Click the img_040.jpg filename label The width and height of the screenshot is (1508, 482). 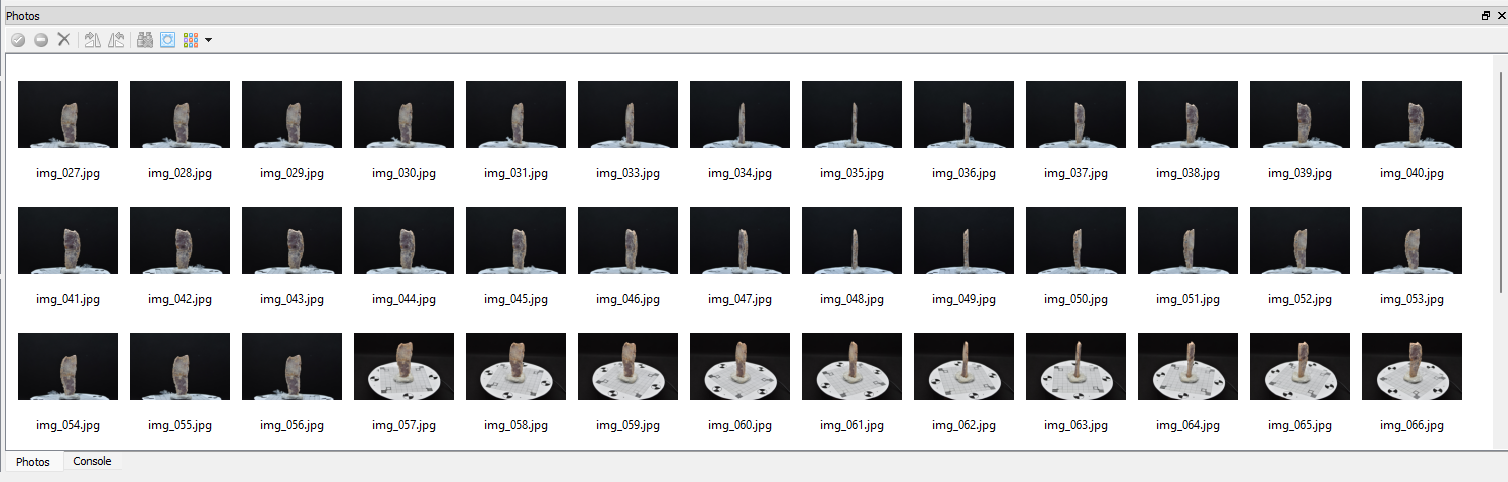[1412, 173]
